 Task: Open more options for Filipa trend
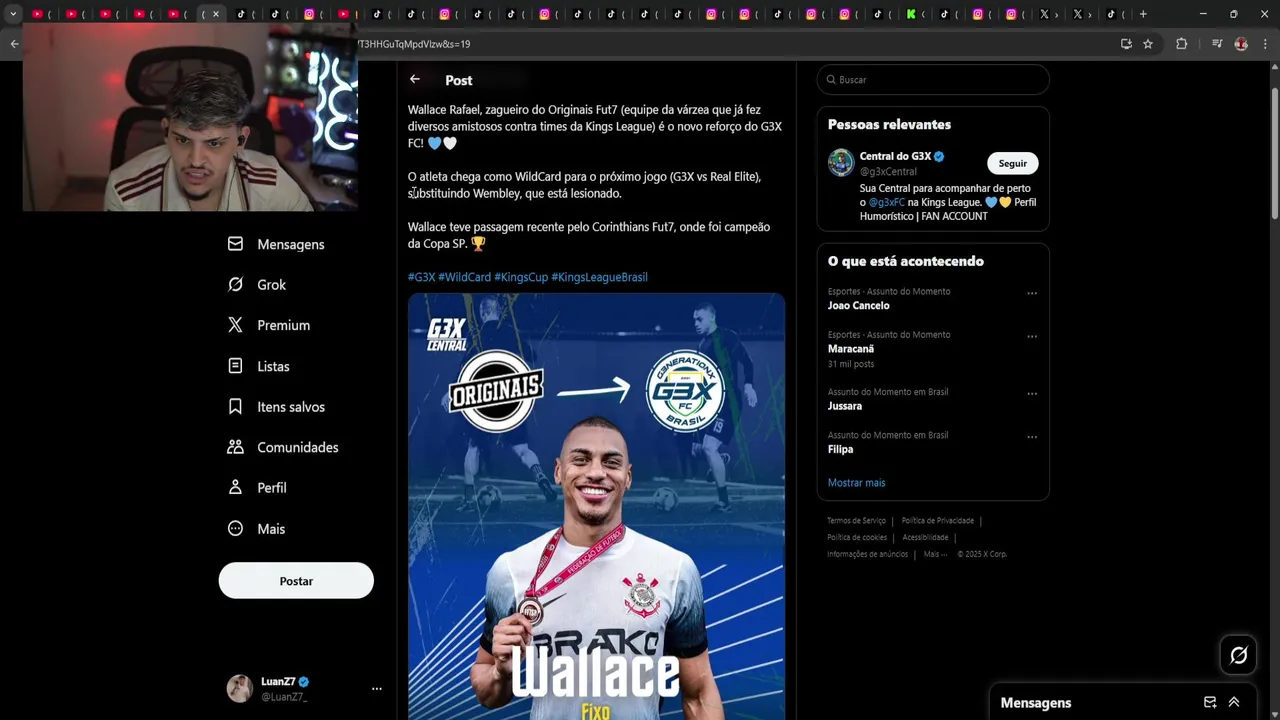click(x=1032, y=436)
